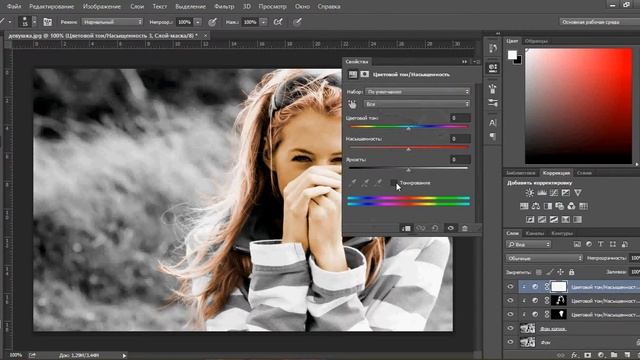The image size is (640, 360).
Task: Click the Цветовой тон value field
Action: pos(460,118)
